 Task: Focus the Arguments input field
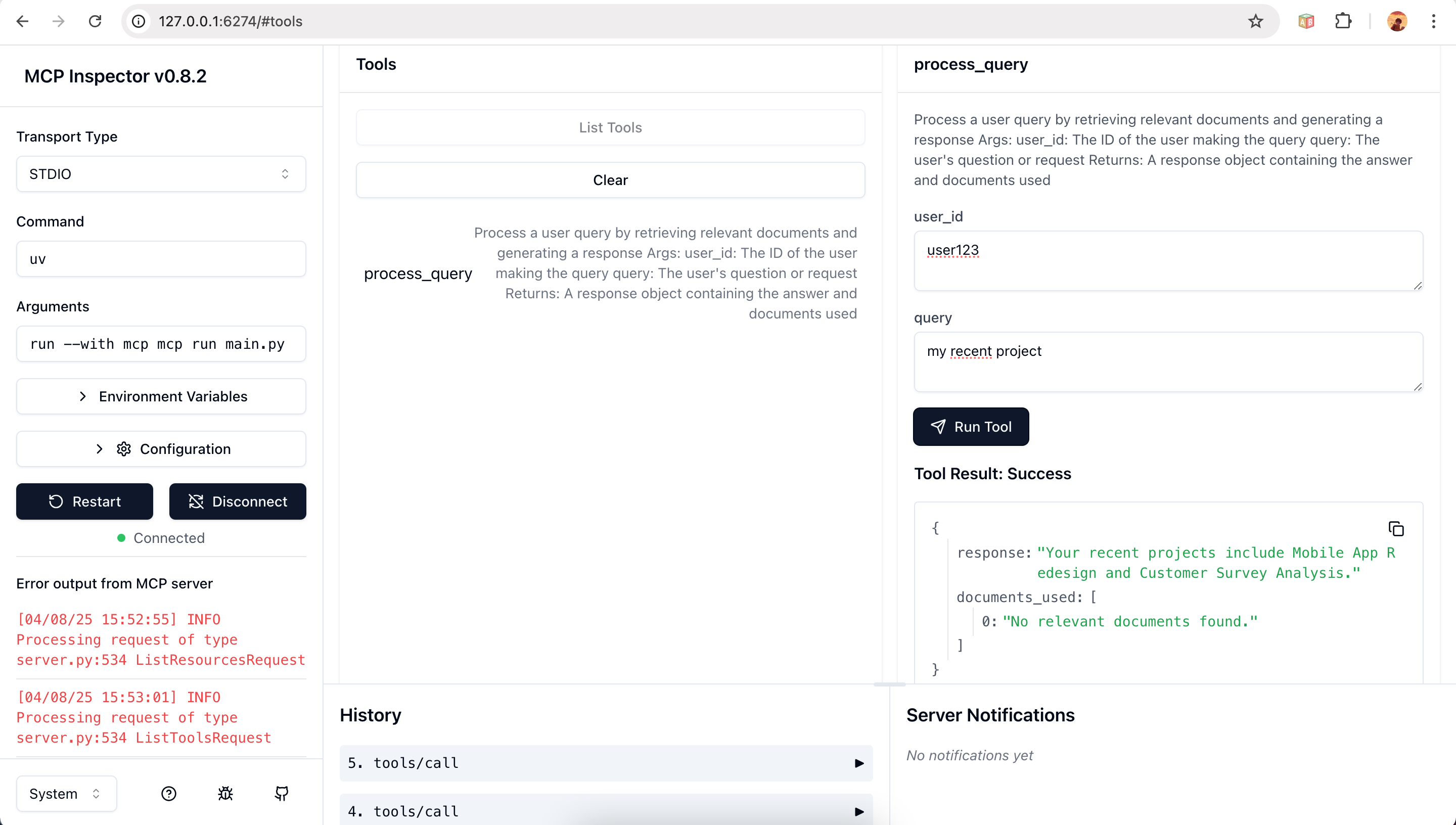point(161,344)
